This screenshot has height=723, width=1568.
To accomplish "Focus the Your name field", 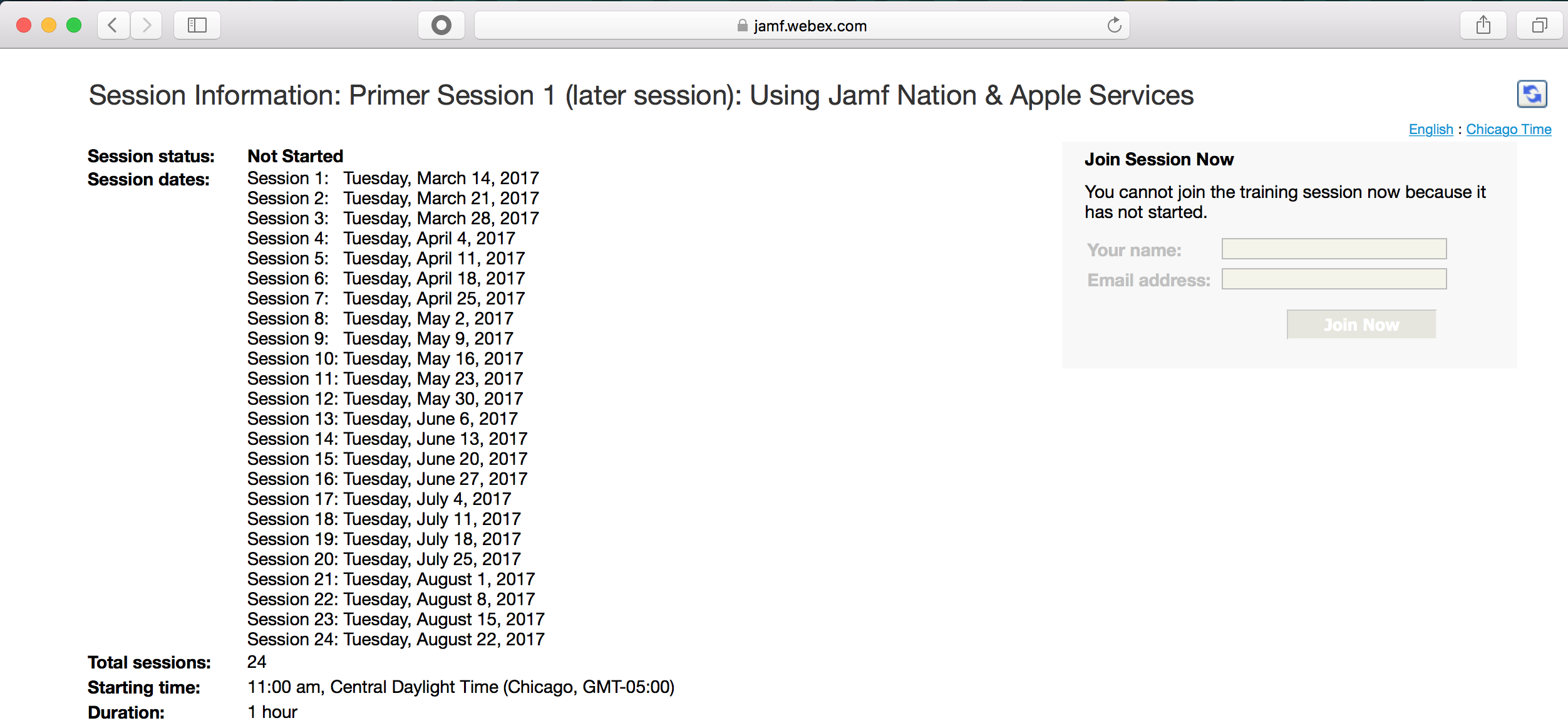I will point(1334,249).
